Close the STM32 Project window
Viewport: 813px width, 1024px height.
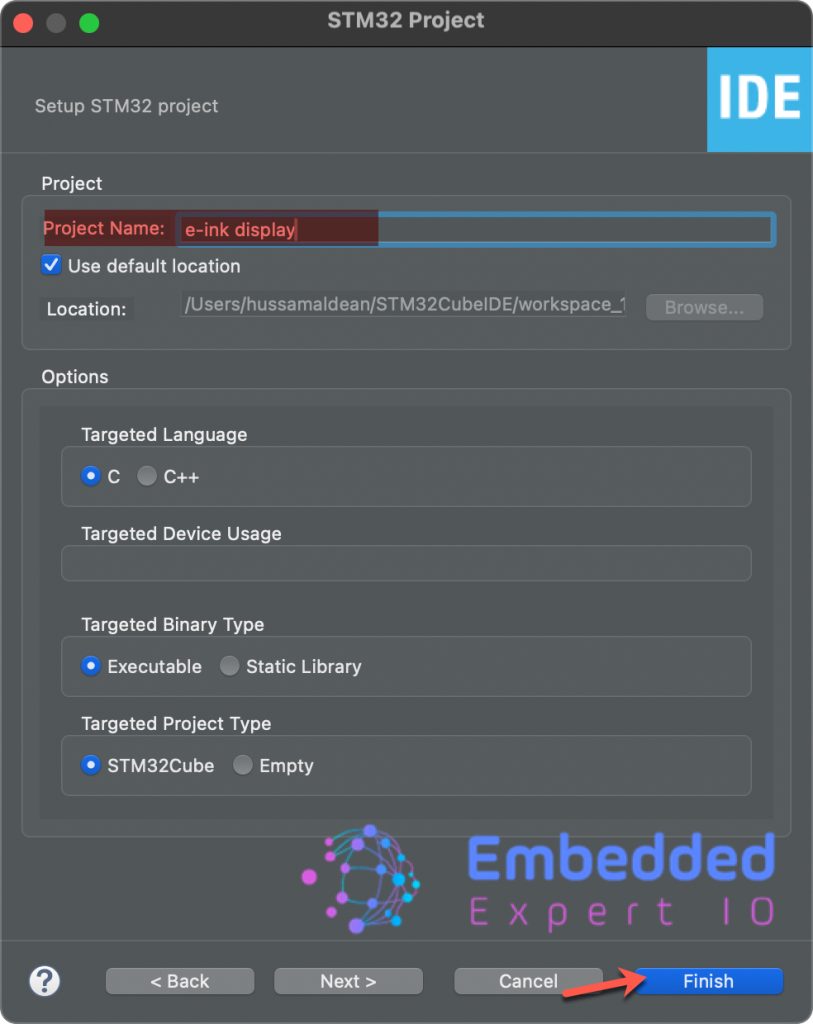(24, 23)
